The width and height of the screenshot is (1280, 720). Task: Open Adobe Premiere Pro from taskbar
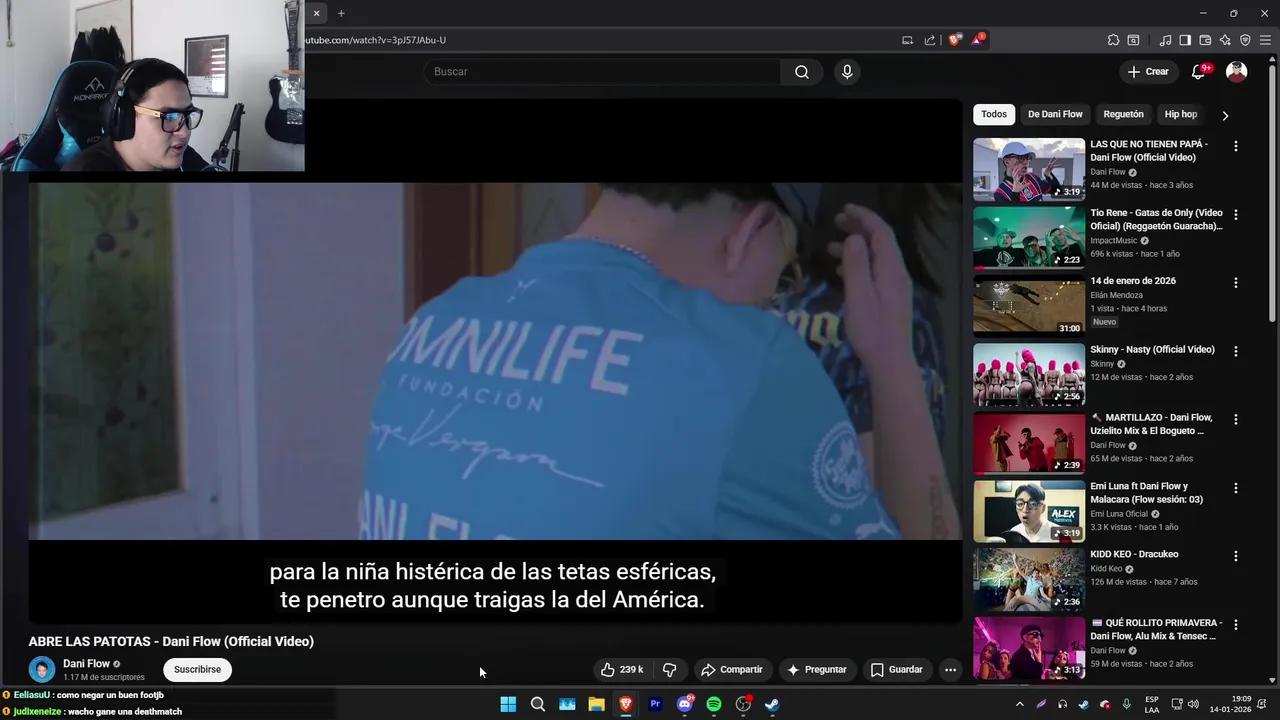655,704
